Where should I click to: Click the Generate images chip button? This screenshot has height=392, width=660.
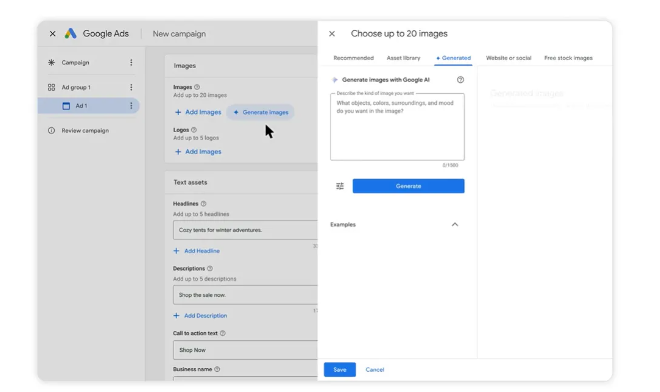[x=261, y=112]
